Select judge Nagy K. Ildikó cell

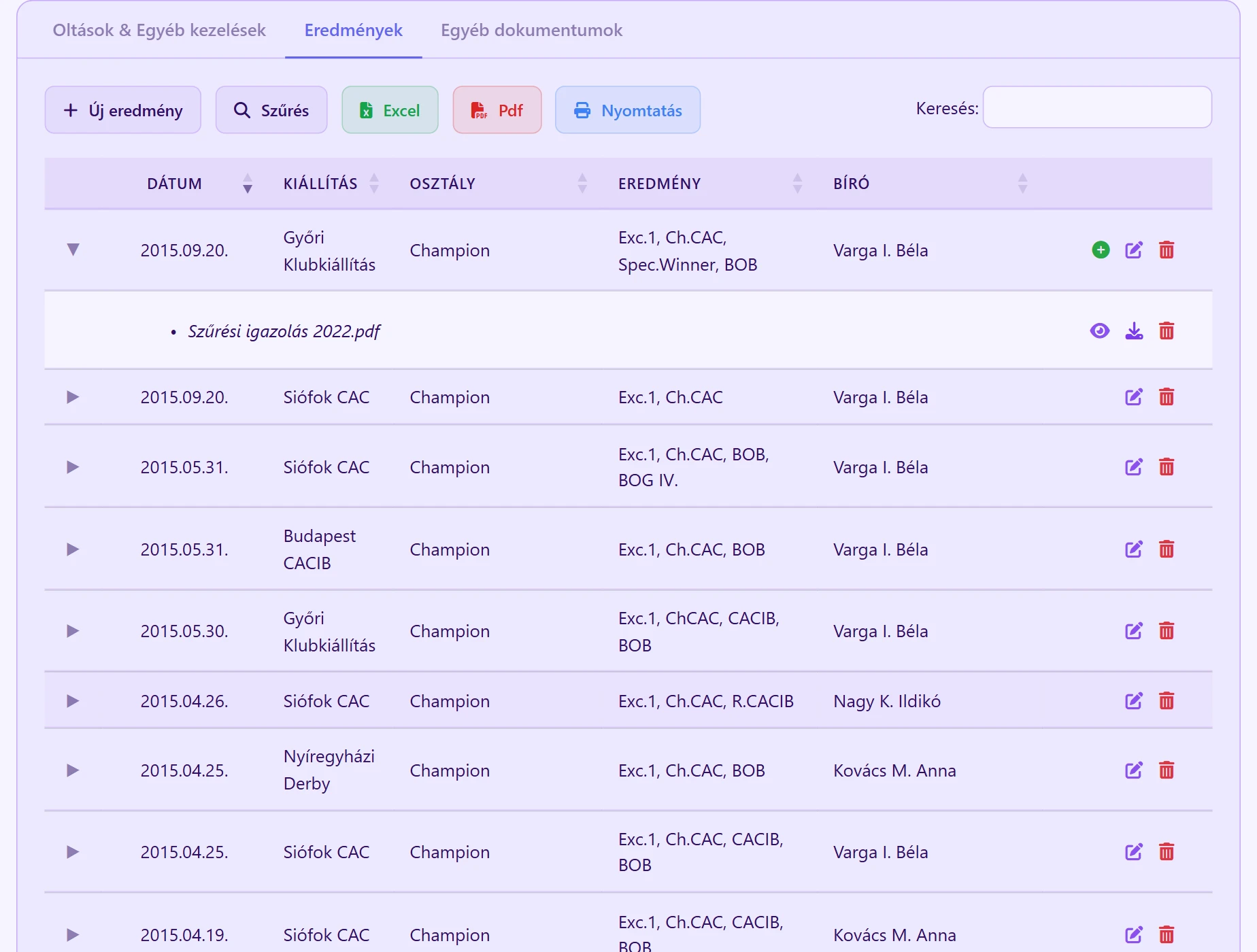click(887, 701)
